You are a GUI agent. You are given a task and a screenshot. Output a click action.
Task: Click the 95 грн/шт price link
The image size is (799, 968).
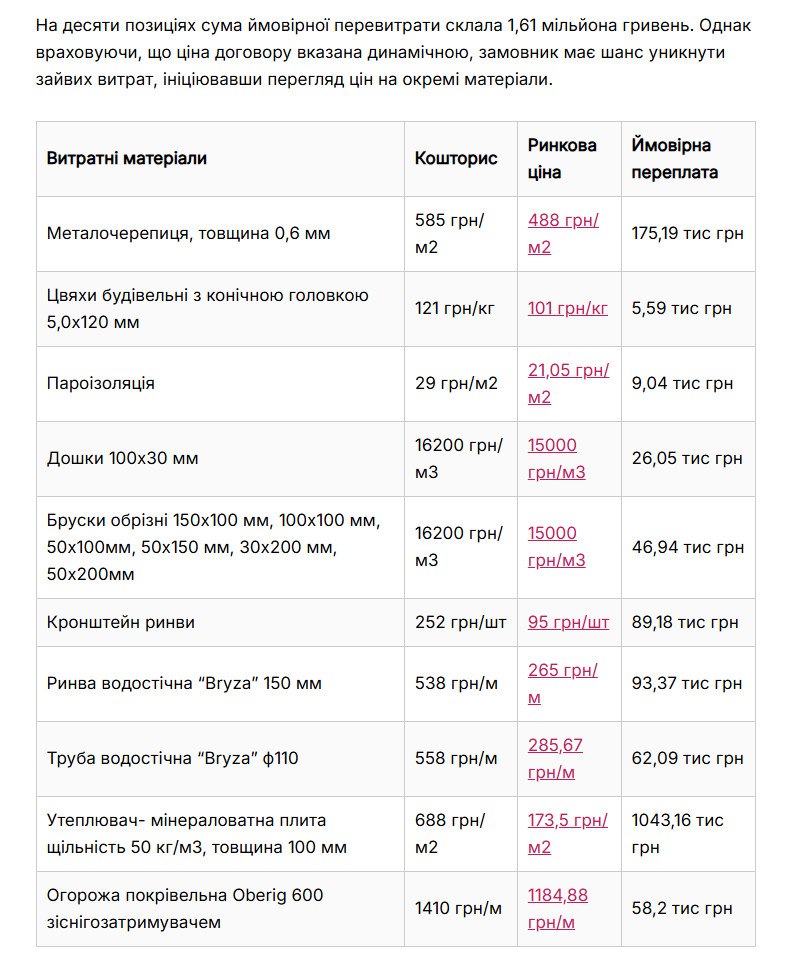(568, 622)
